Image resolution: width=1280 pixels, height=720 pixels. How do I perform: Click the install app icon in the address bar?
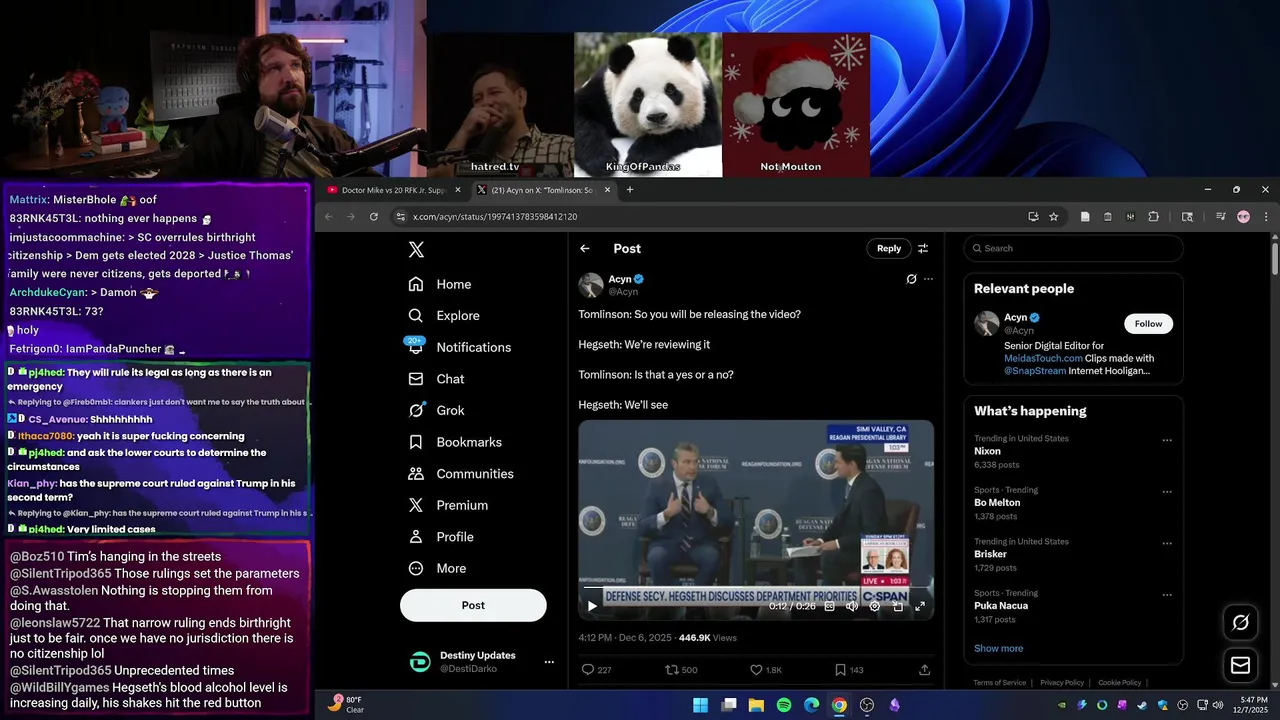pyautogui.click(x=1033, y=217)
